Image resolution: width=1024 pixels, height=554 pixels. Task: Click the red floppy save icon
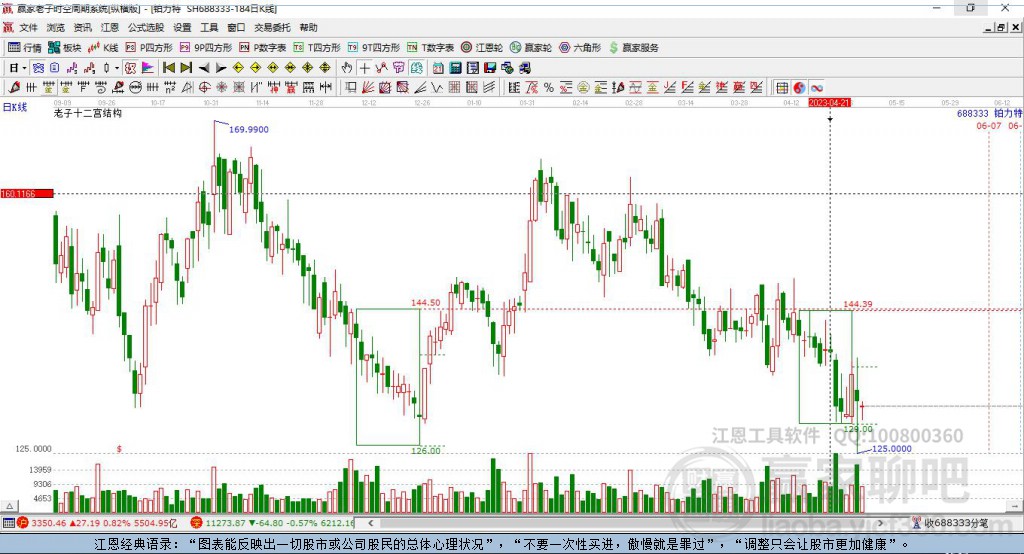click(x=490, y=68)
